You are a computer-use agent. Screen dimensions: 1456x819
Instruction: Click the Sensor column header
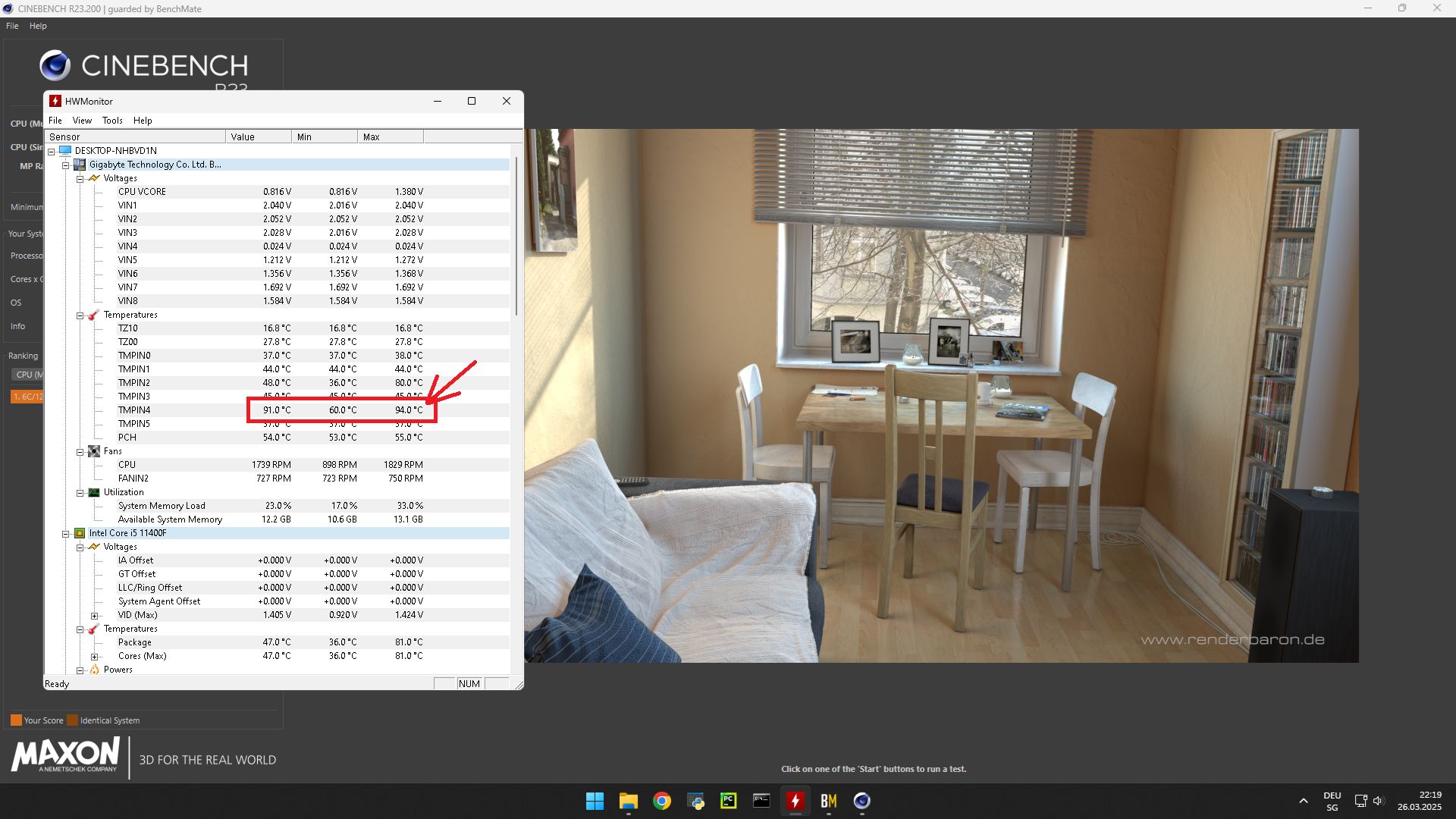pyautogui.click(x=135, y=136)
